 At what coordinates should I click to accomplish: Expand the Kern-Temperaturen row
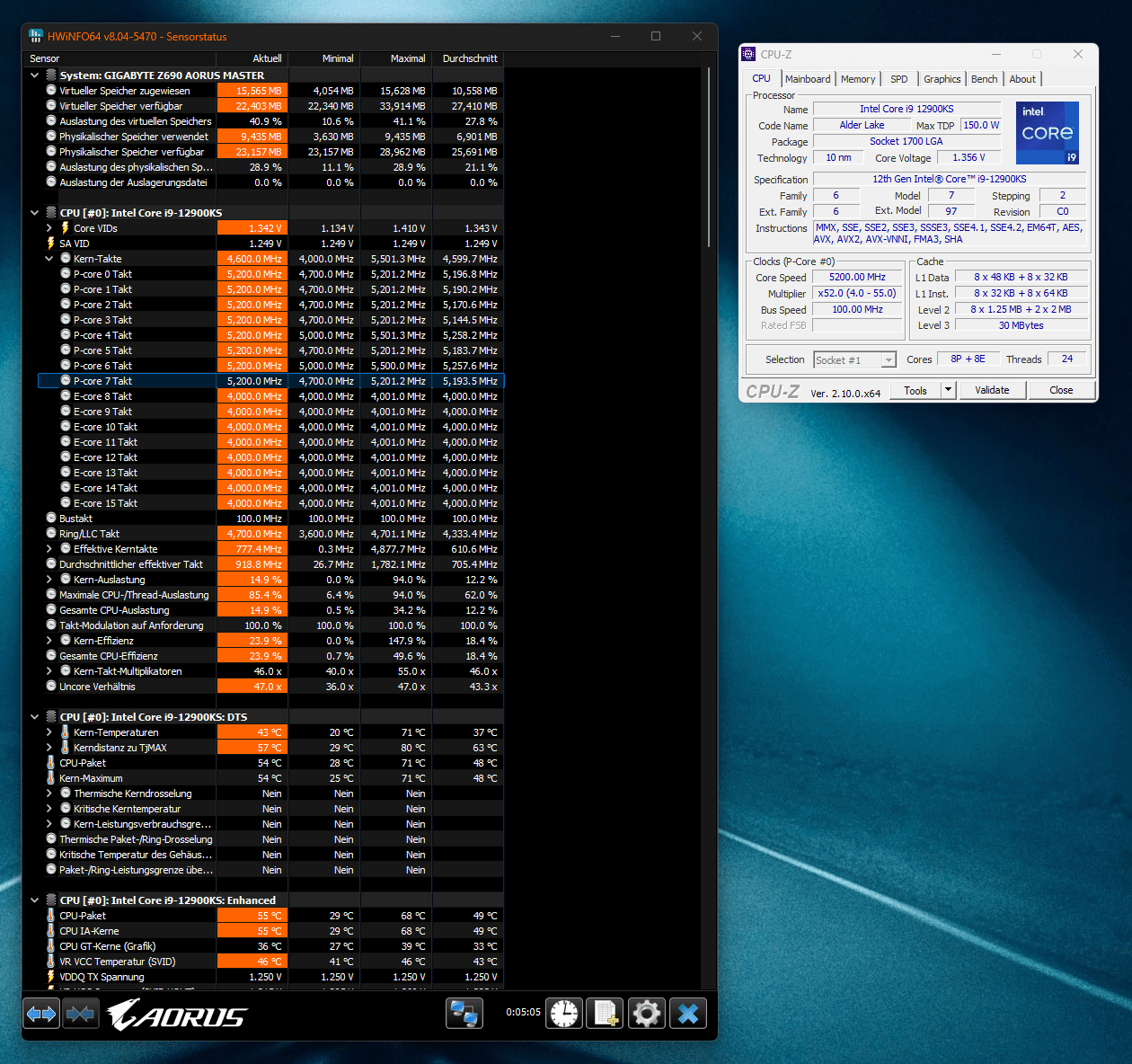coord(49,732)
